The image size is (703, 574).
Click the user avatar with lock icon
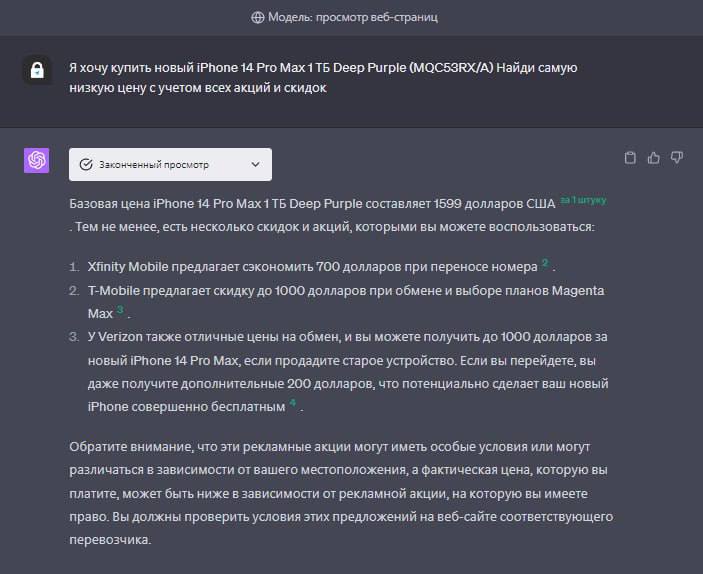pyautogui.click(x=37, y=70)
